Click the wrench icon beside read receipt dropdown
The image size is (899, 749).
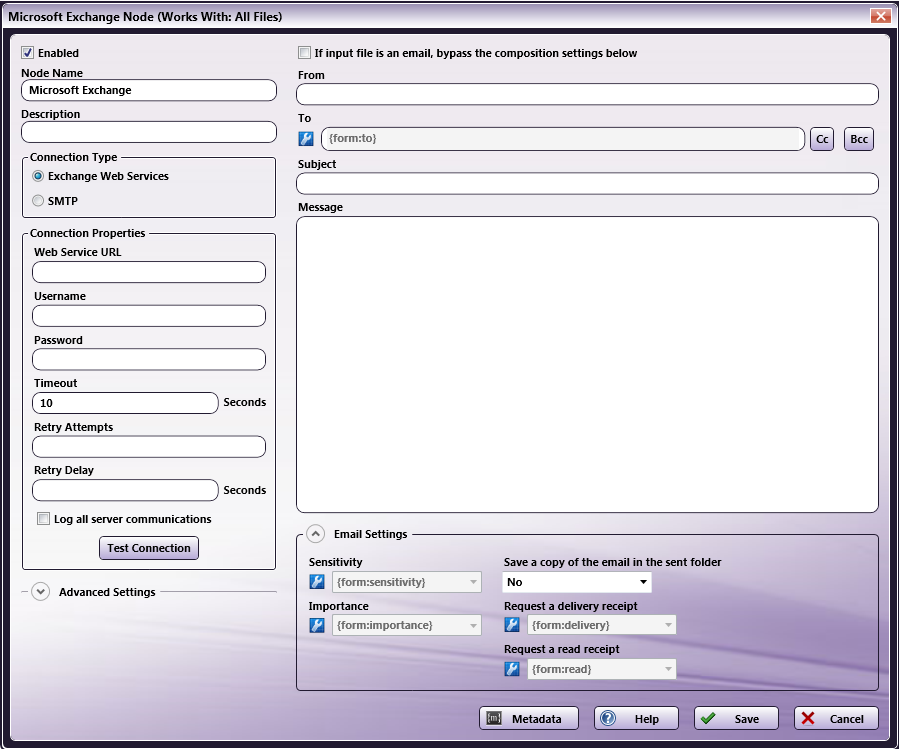pos(512,669)
